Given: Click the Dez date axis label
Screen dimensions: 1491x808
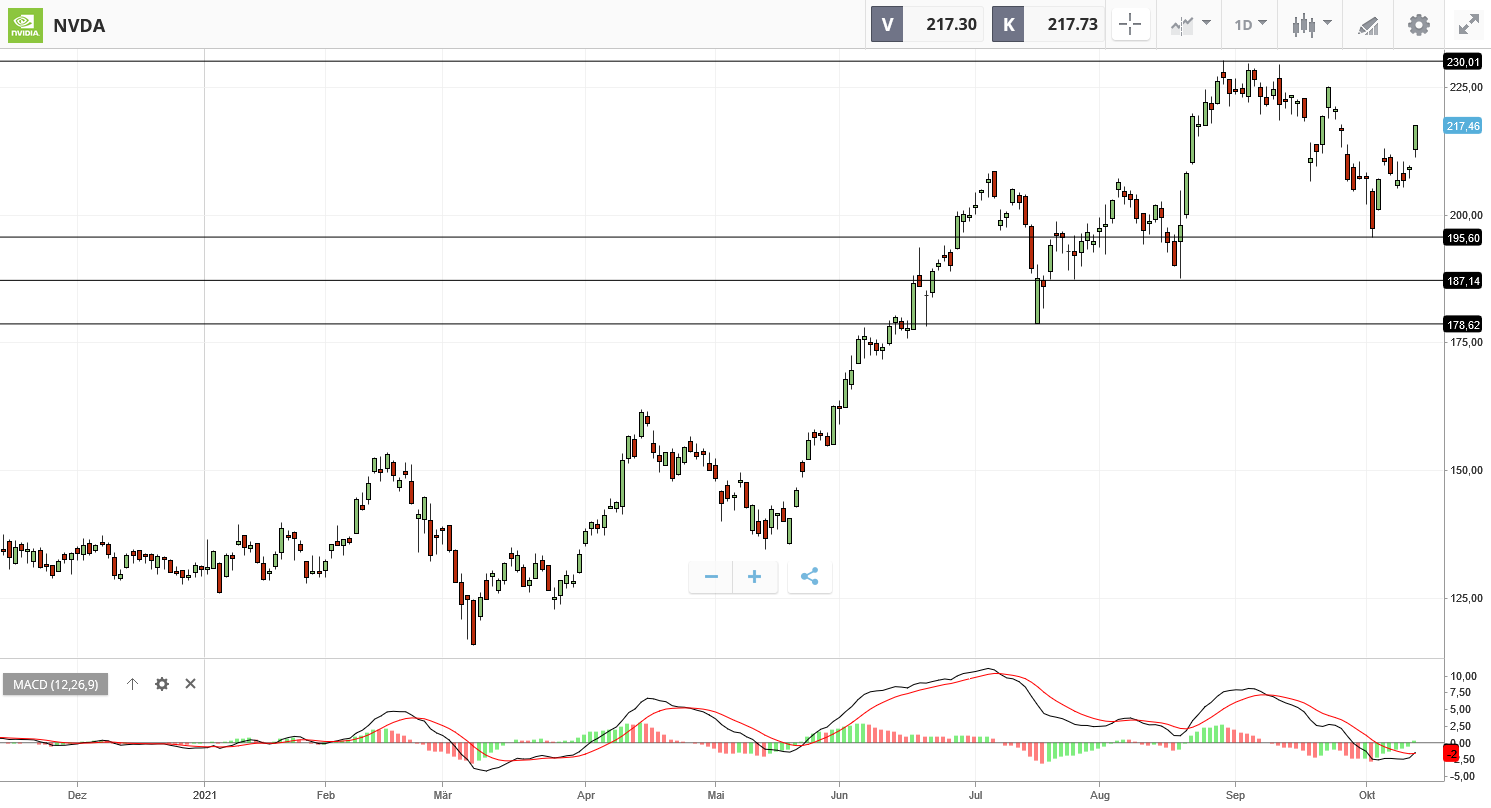Looking at the screenshot, I should (77, 796).
